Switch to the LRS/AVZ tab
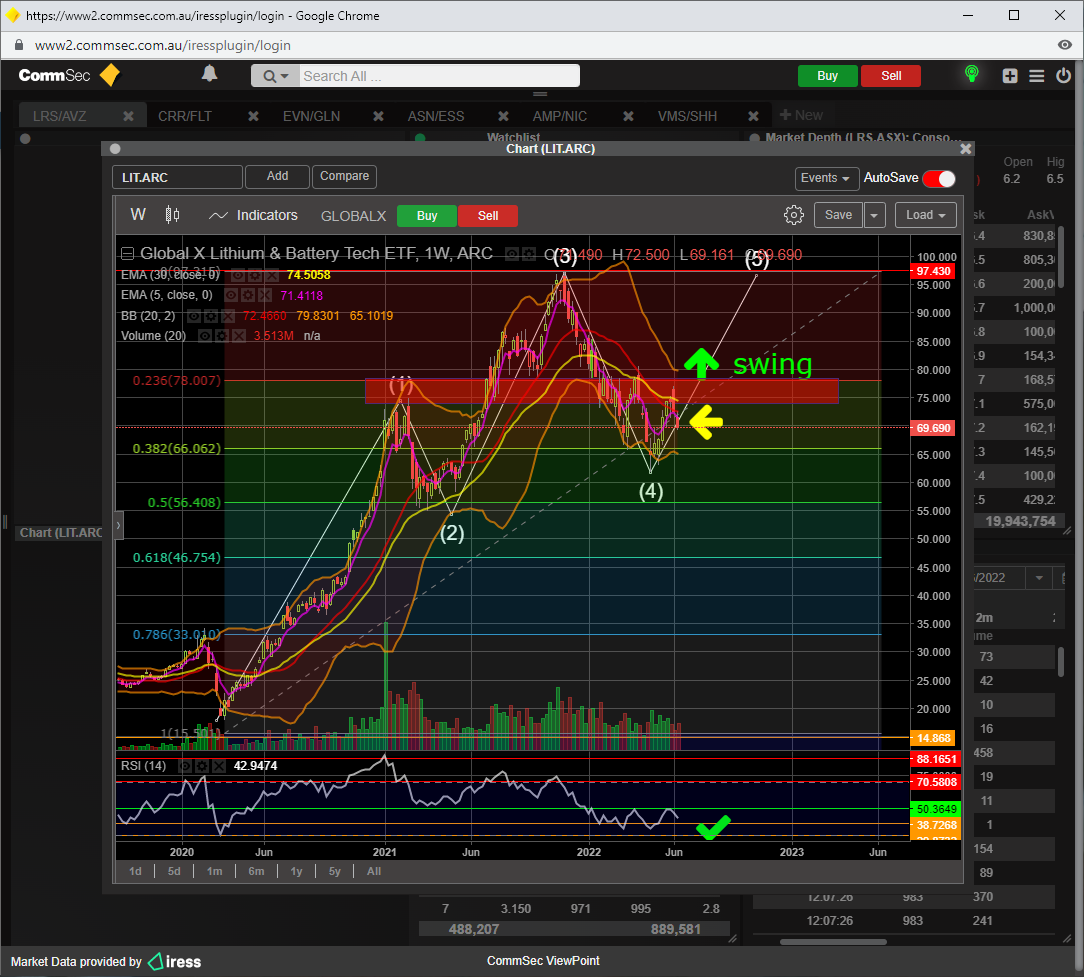 [59, 116]
